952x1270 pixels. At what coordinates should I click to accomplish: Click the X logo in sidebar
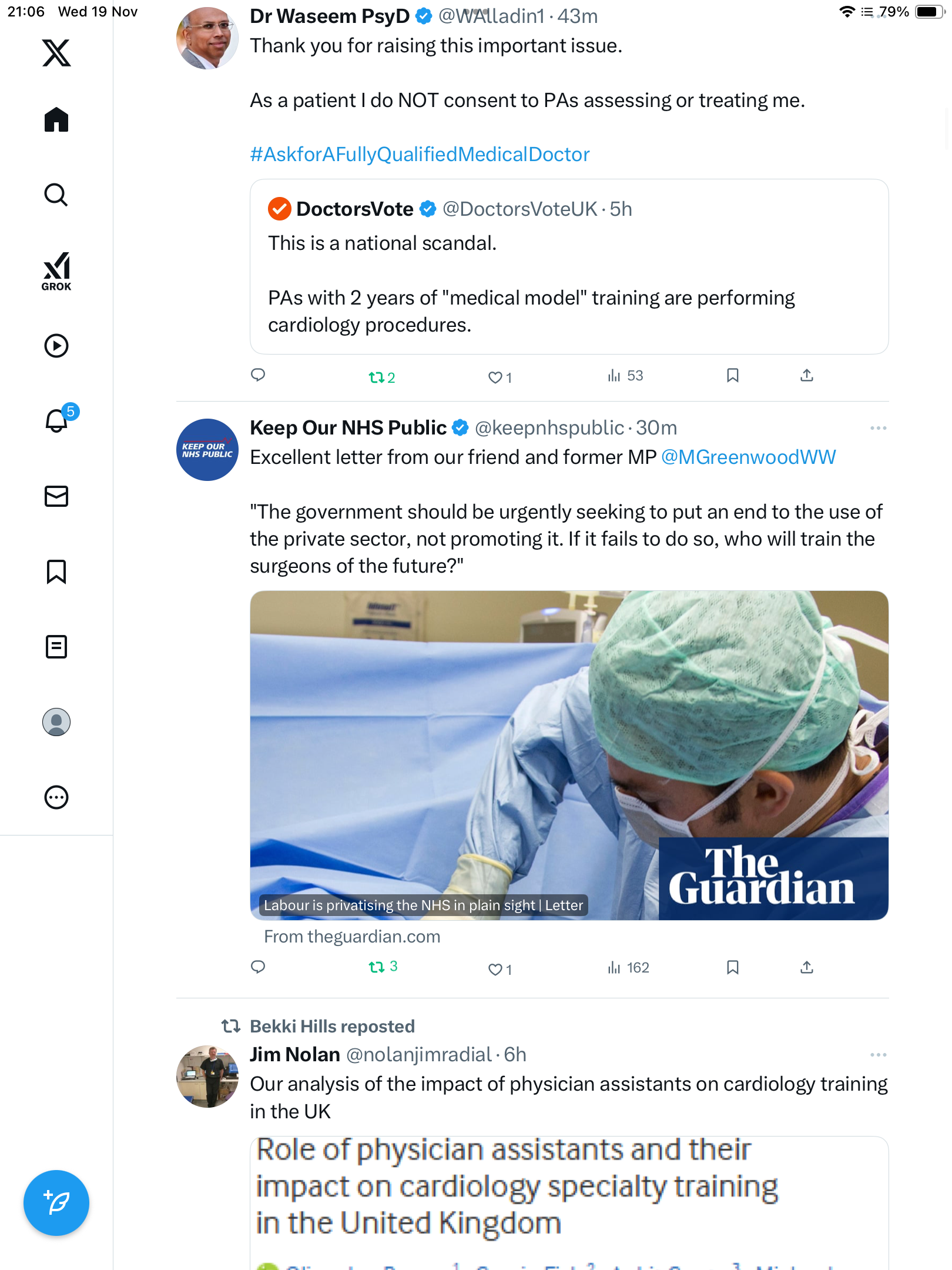click(x=56, y=53)
